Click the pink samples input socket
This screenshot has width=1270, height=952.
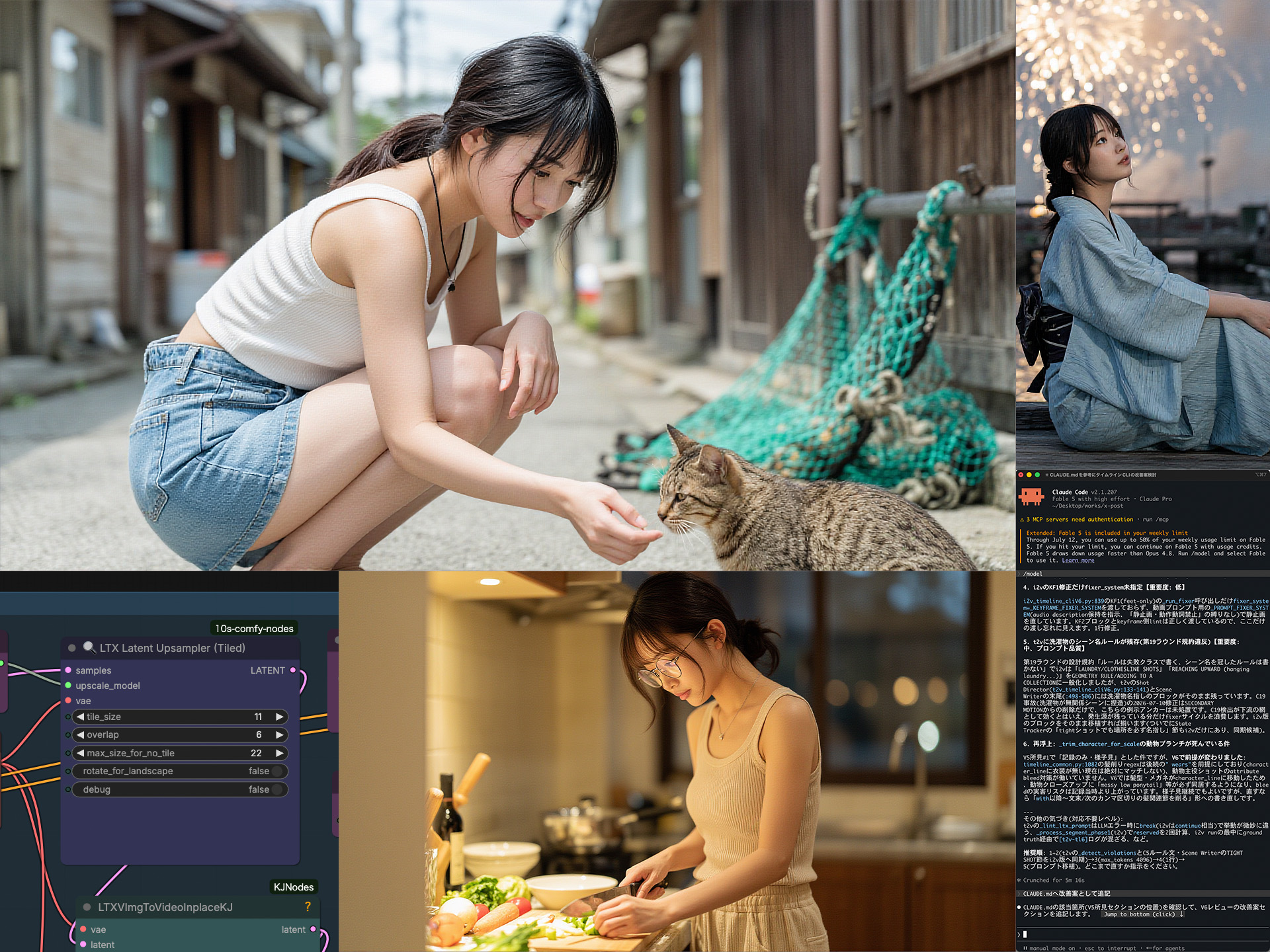[68, 670]
